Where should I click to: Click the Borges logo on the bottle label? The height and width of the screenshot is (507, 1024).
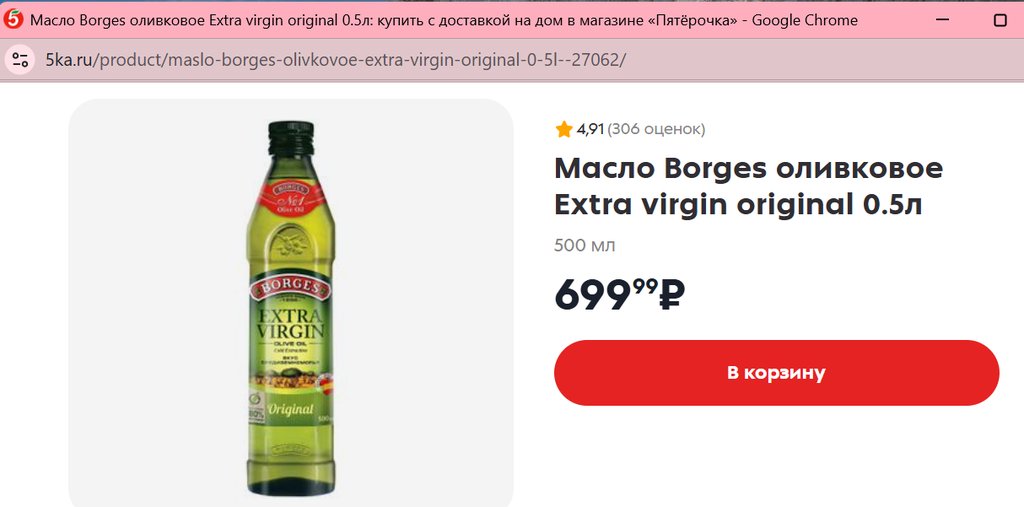[290, 289]
